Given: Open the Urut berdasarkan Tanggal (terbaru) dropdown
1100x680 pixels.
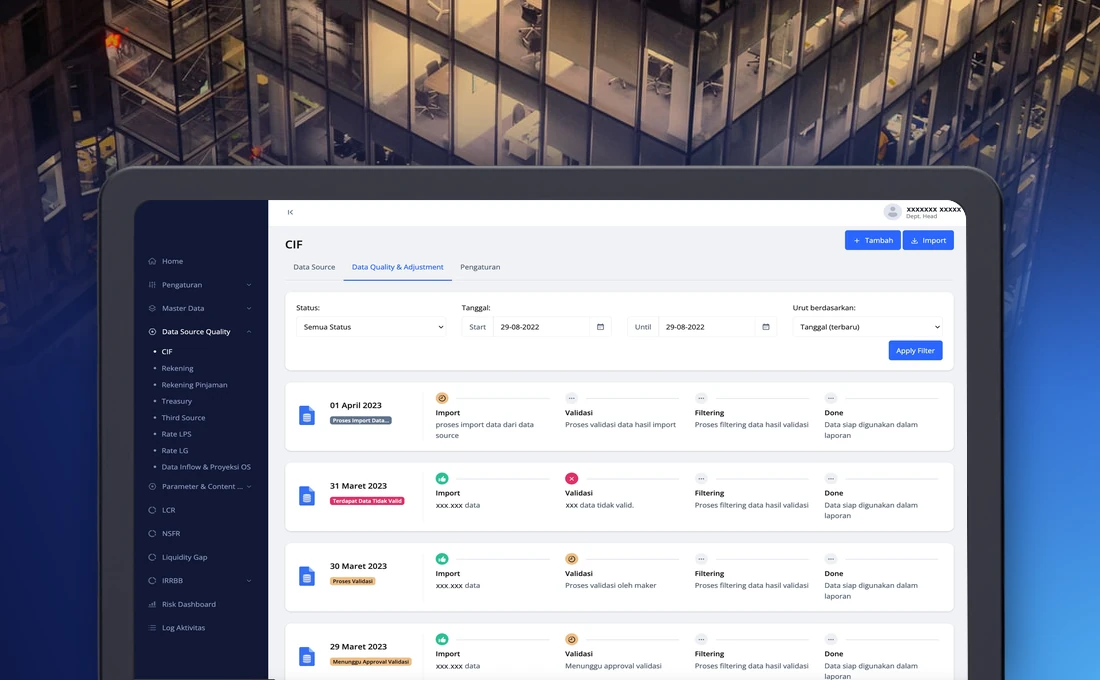Looking at the screenshot, I should click(867, 327).
